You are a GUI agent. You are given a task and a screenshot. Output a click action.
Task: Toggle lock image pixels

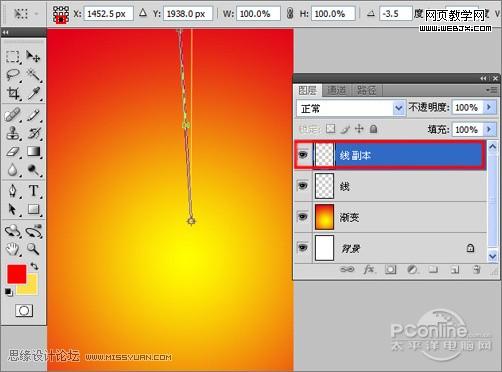[x=345, y=129]
